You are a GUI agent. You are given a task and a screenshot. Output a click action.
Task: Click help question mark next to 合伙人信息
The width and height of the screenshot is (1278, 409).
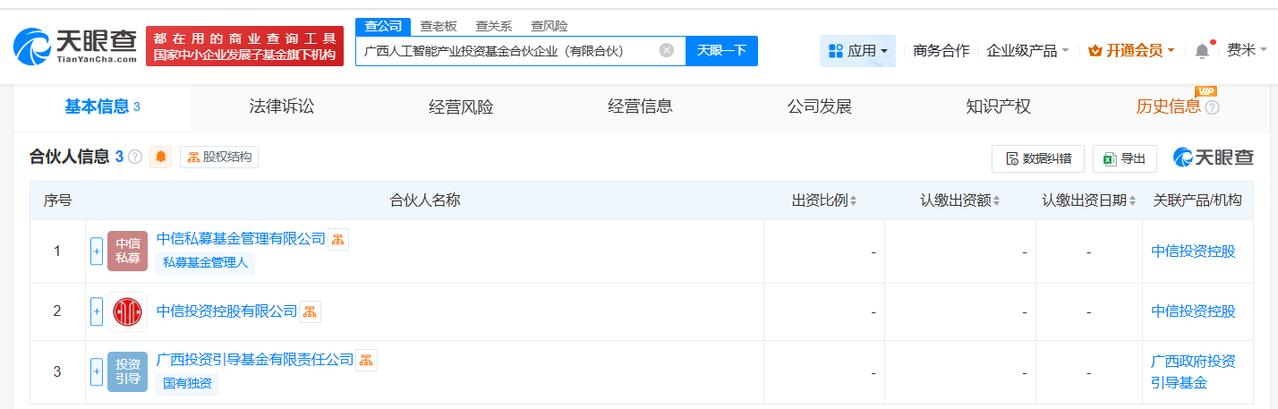coord(135,157)
